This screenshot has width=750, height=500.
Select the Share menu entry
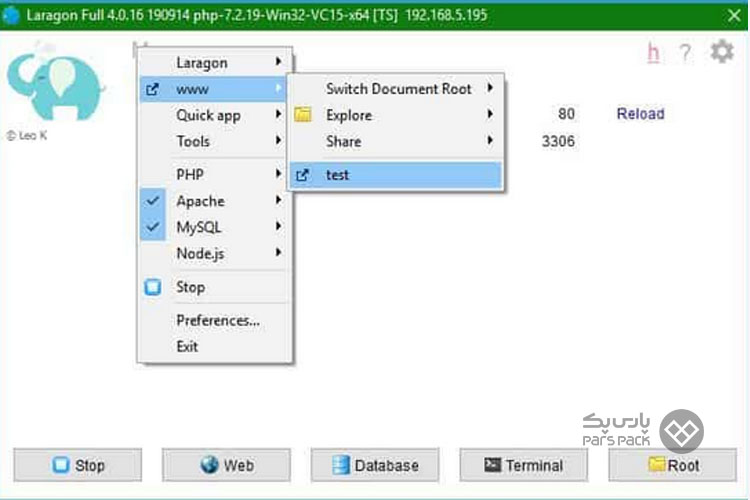[x=396, y=142]
